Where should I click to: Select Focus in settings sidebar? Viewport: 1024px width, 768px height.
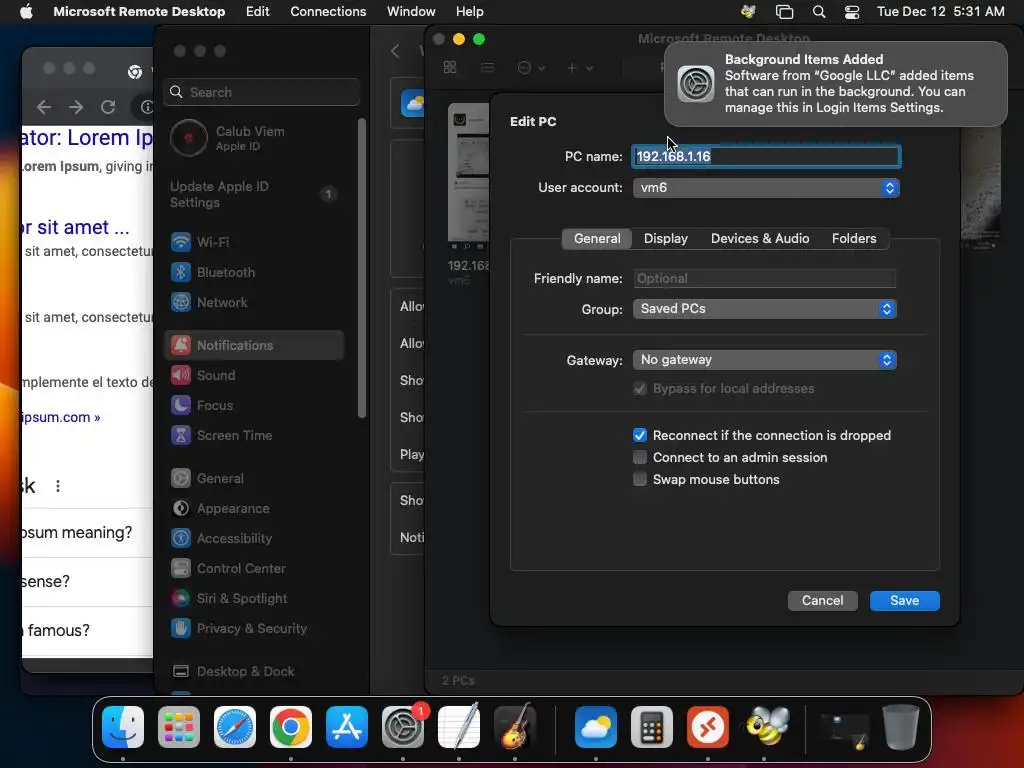254,406
